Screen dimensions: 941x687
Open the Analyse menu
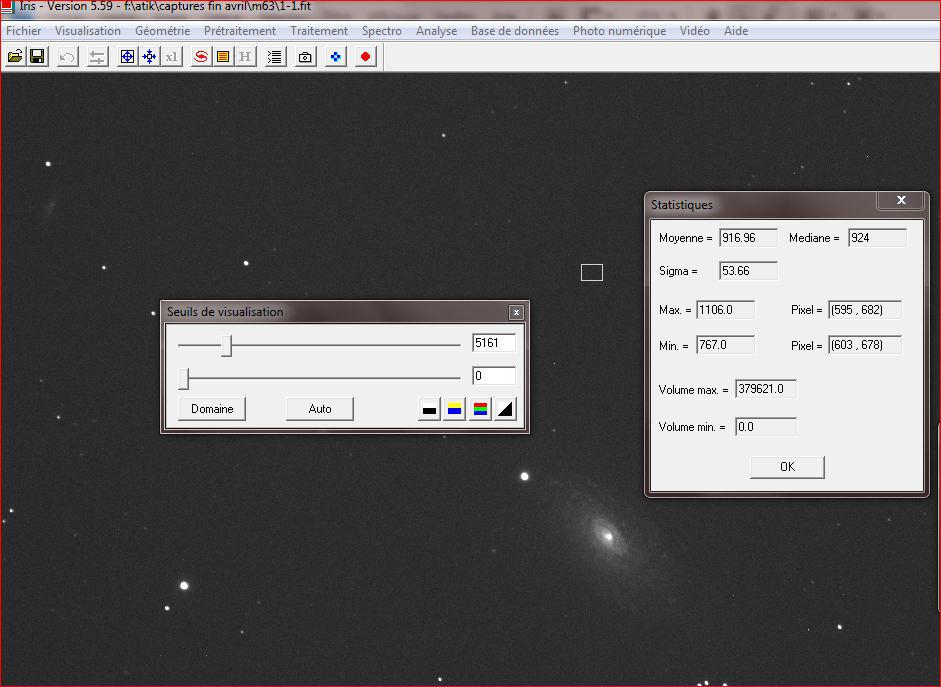(x=436, y=31)
